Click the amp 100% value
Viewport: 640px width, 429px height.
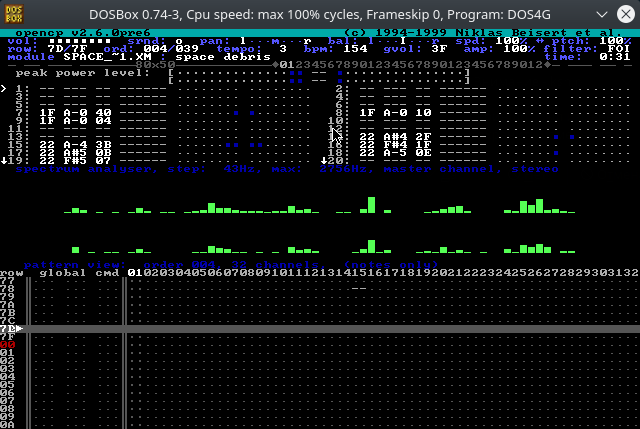pos(519,49)
